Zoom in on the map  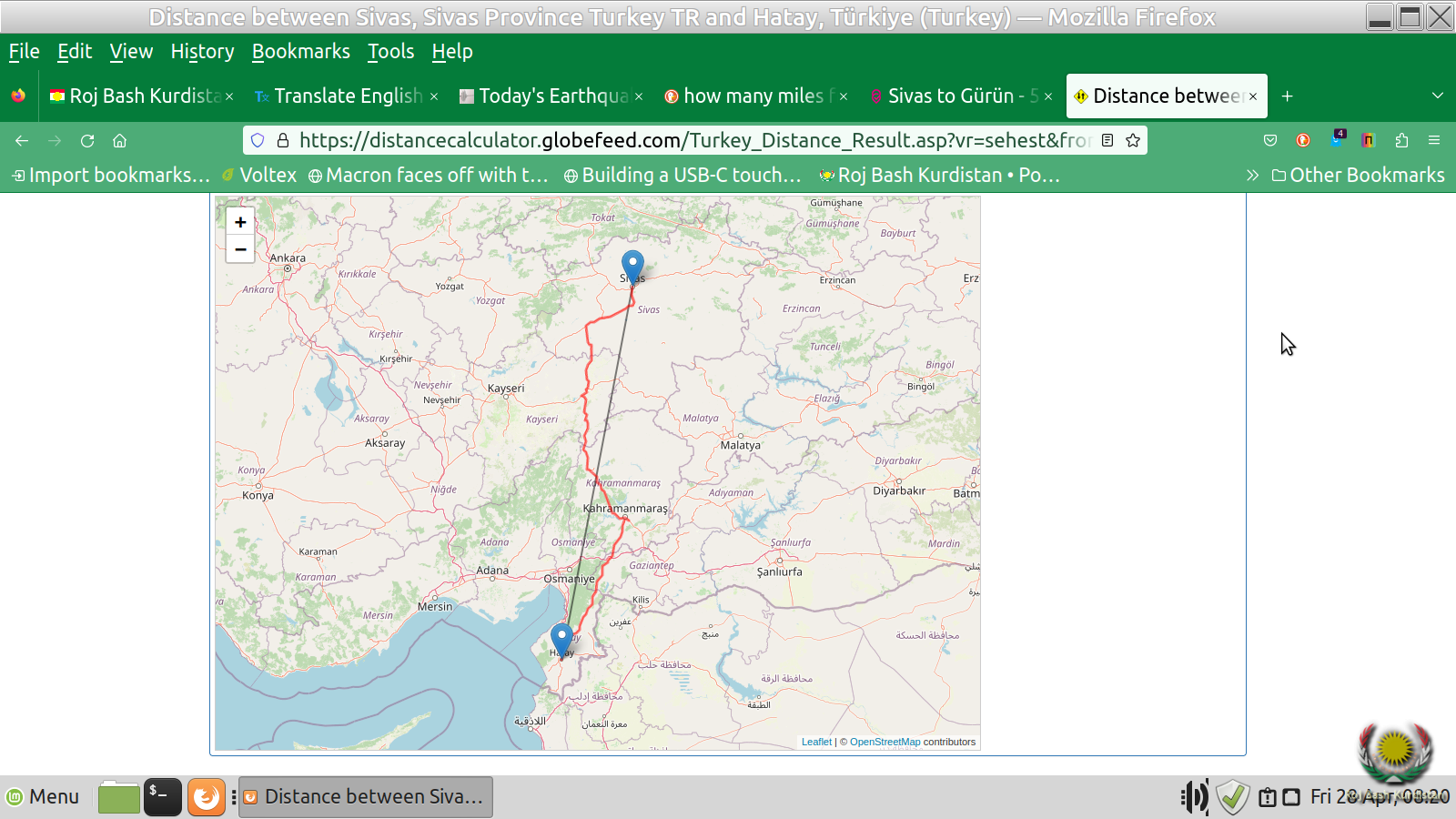(240, 222)
